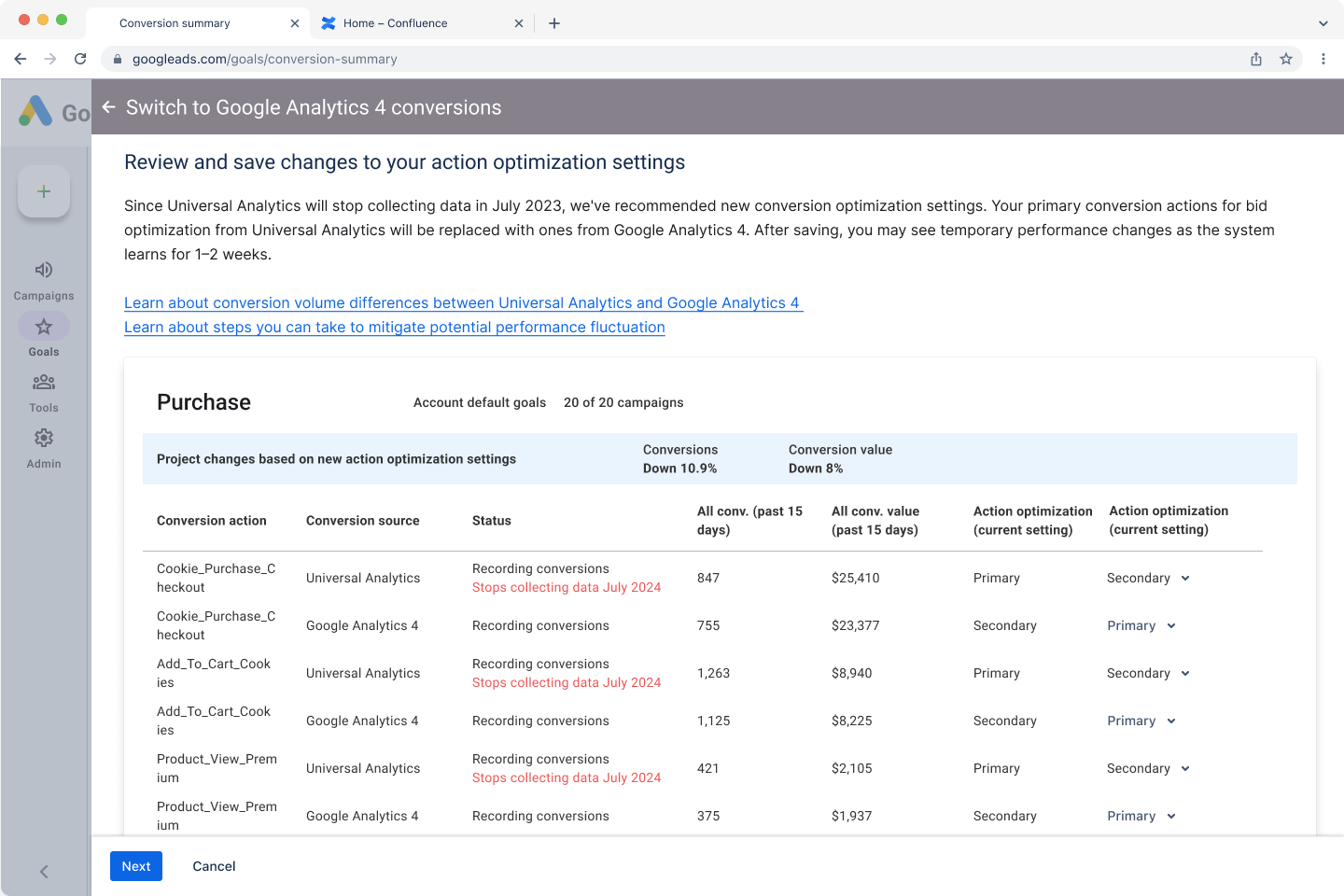Click the Purchase goal heading
Viewport: 1344px width, 896px height.
coord(203,402)
